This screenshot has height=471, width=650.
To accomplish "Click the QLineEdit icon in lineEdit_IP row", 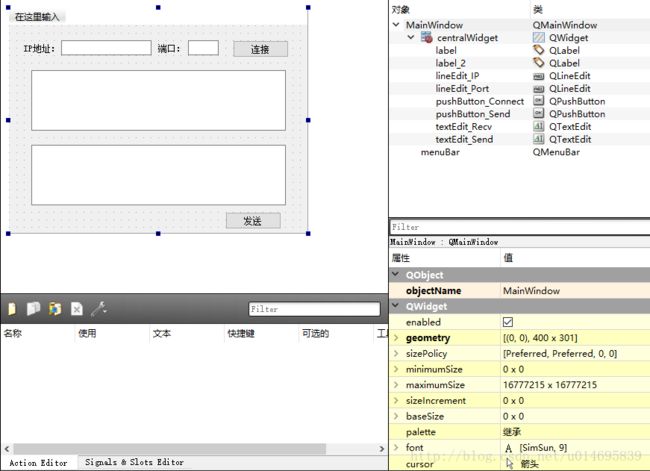I will click(x=538, y=76).
